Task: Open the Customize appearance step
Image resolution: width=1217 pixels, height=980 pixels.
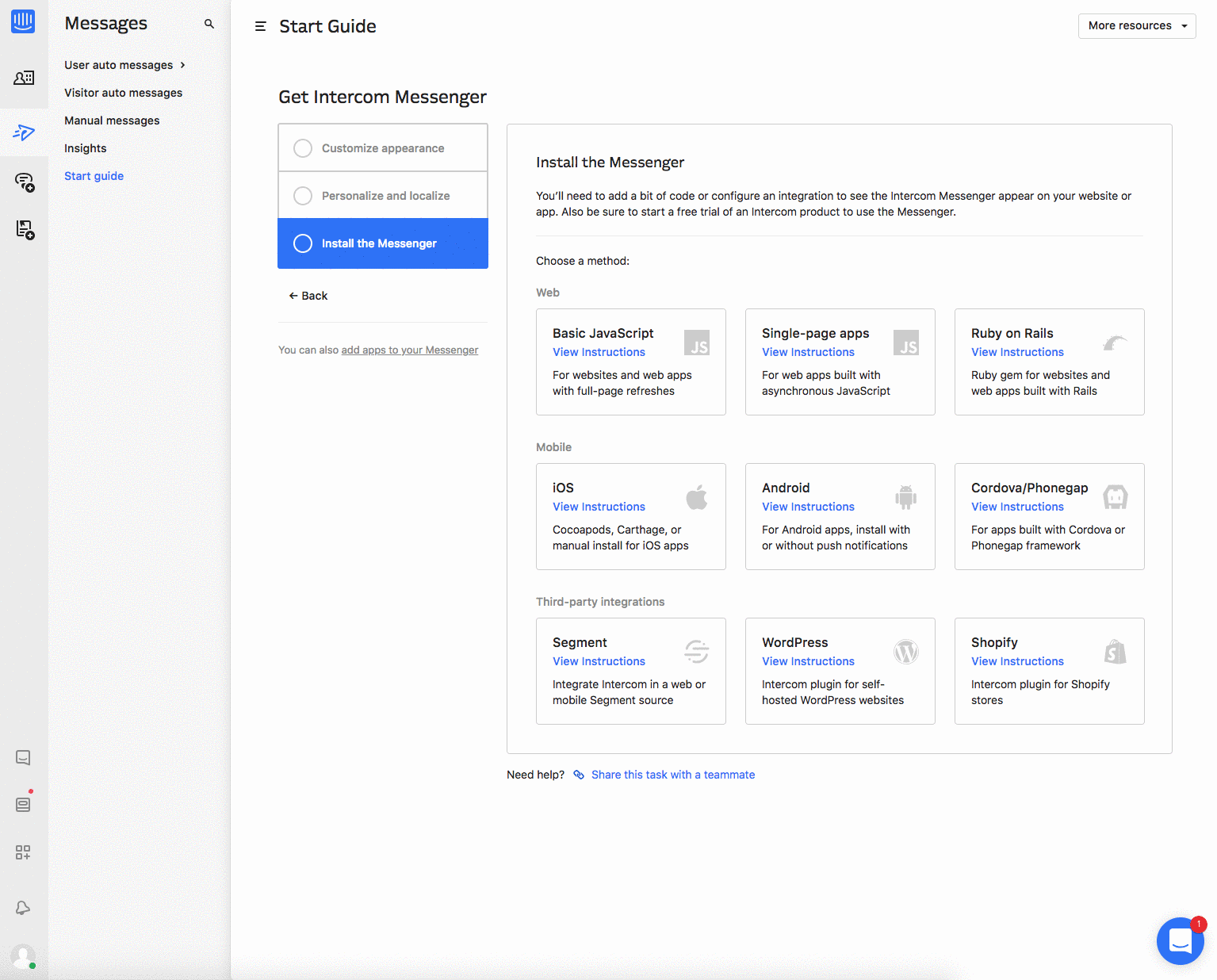Action: (x=383, y=148)
